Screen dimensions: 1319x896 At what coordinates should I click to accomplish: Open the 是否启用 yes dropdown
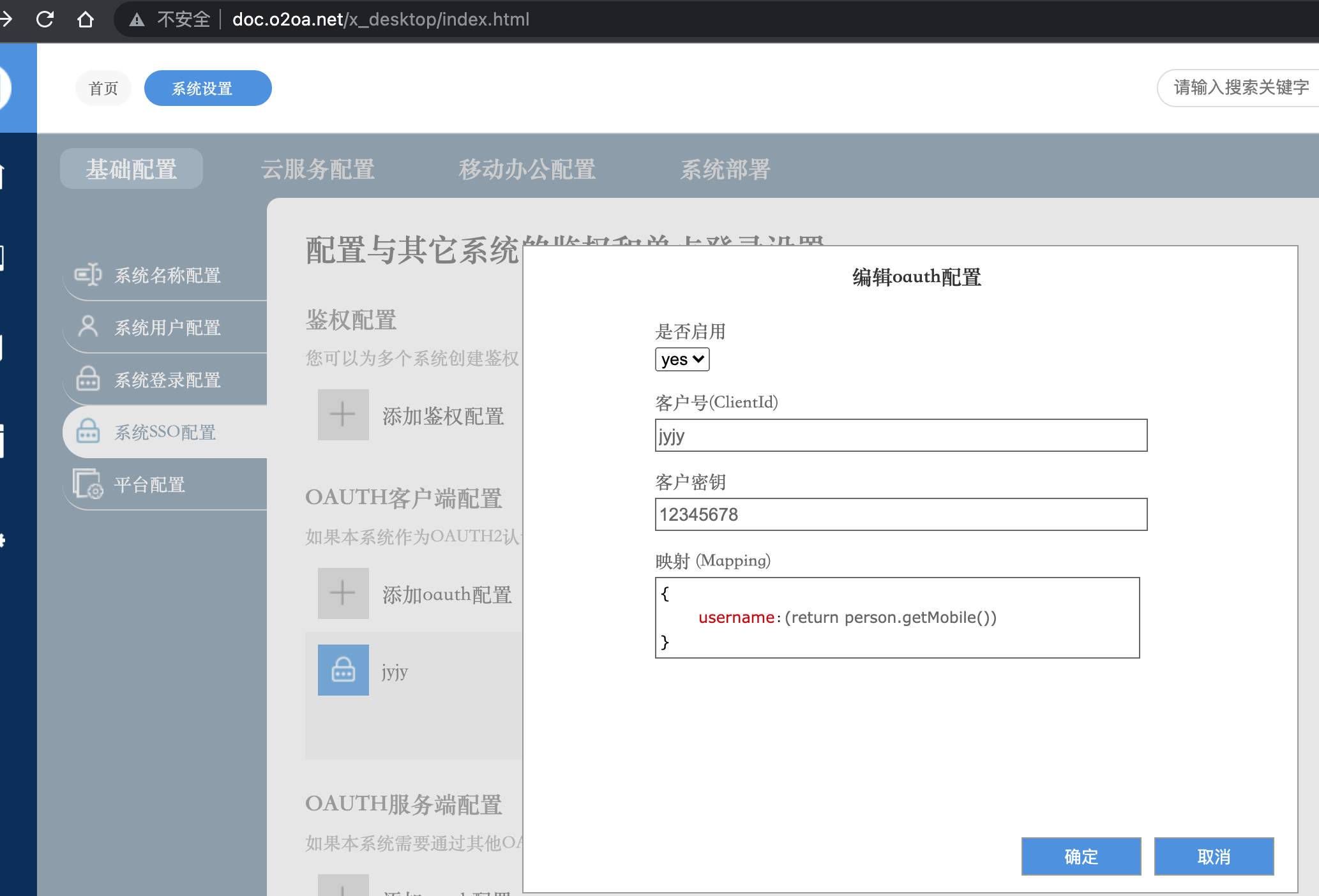tap(682, 359)
